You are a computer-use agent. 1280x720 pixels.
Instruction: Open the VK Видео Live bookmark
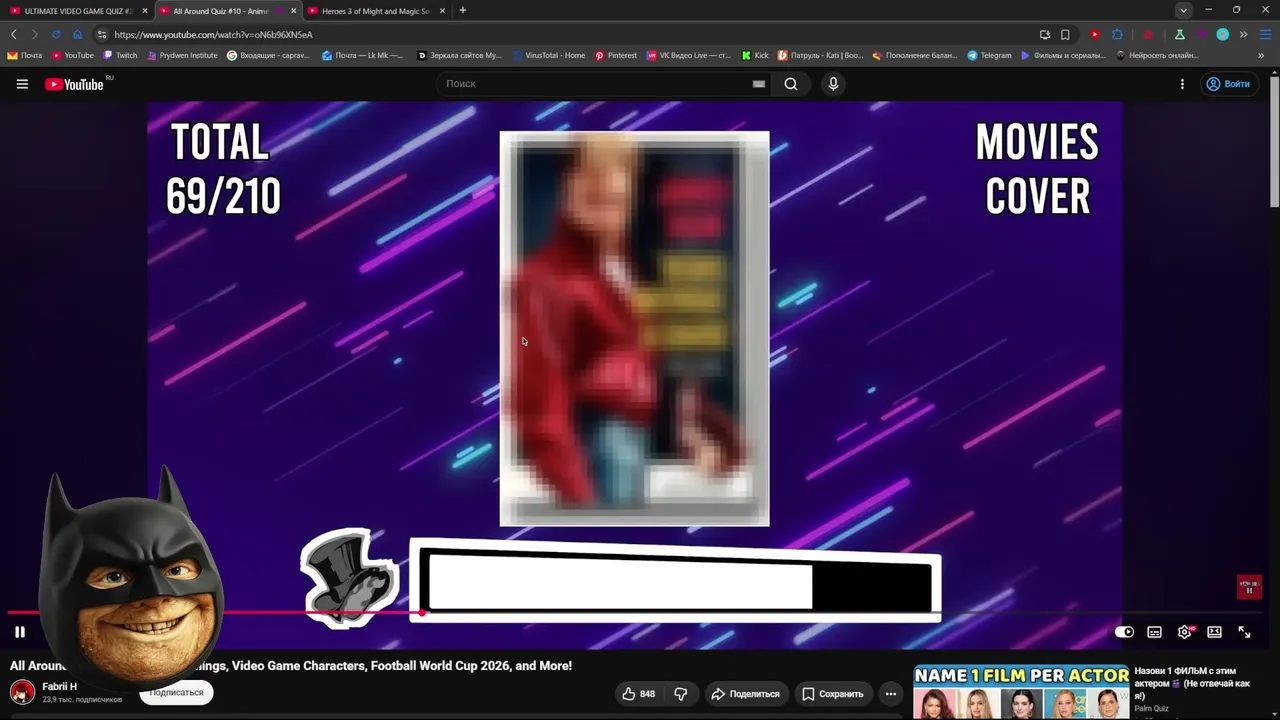(x=689, y=56)
